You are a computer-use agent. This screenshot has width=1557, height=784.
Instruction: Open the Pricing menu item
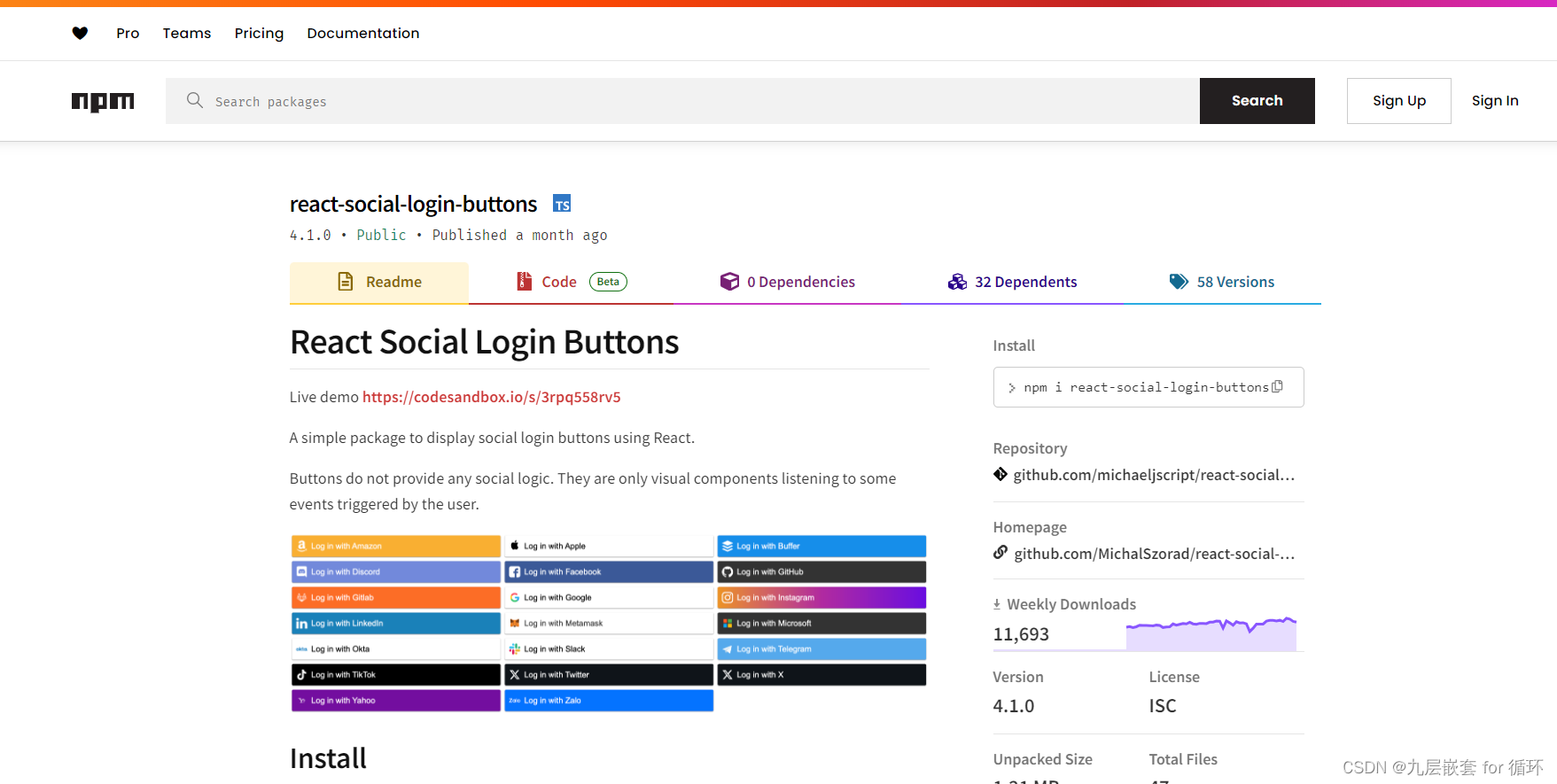[259, 33]
